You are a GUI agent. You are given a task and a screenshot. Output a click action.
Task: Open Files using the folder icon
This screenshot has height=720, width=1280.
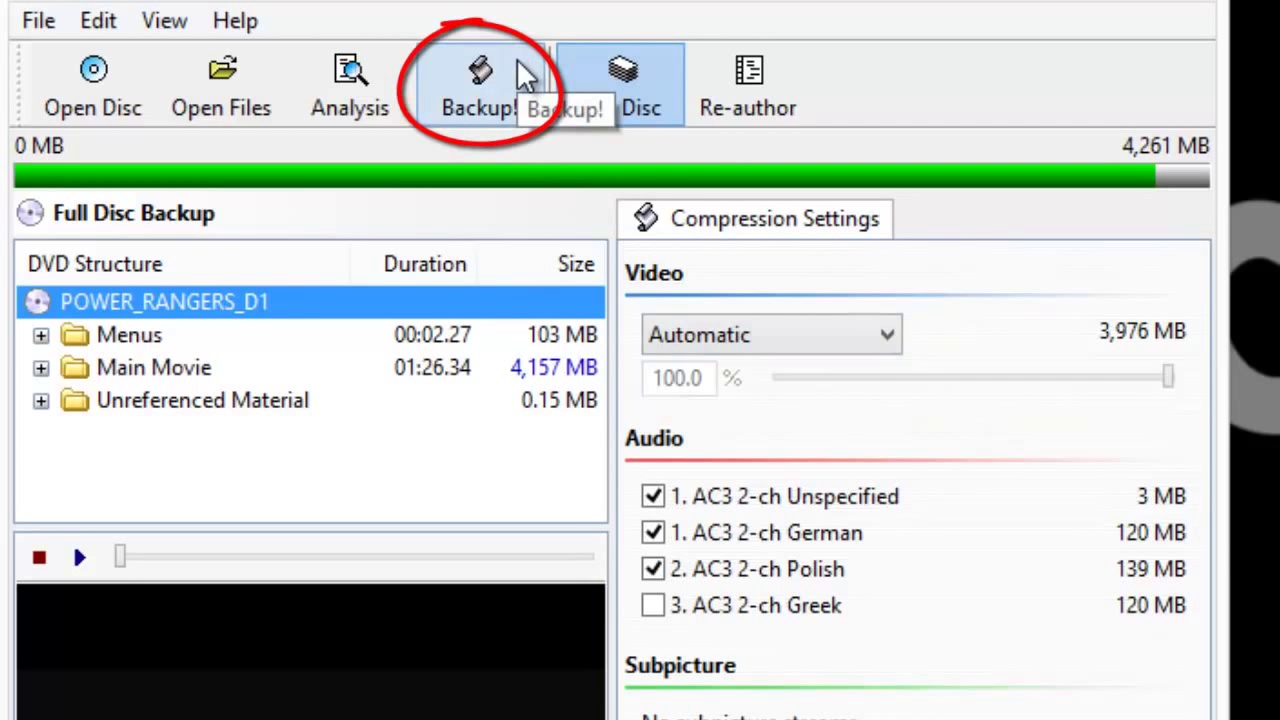[x=222, y=70]
